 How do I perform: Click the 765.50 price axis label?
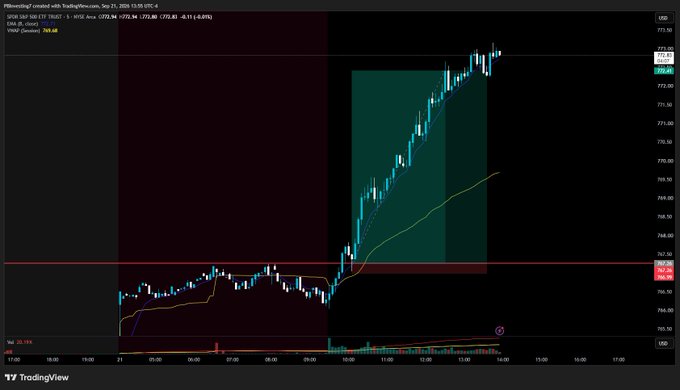[x=664, y=329]
